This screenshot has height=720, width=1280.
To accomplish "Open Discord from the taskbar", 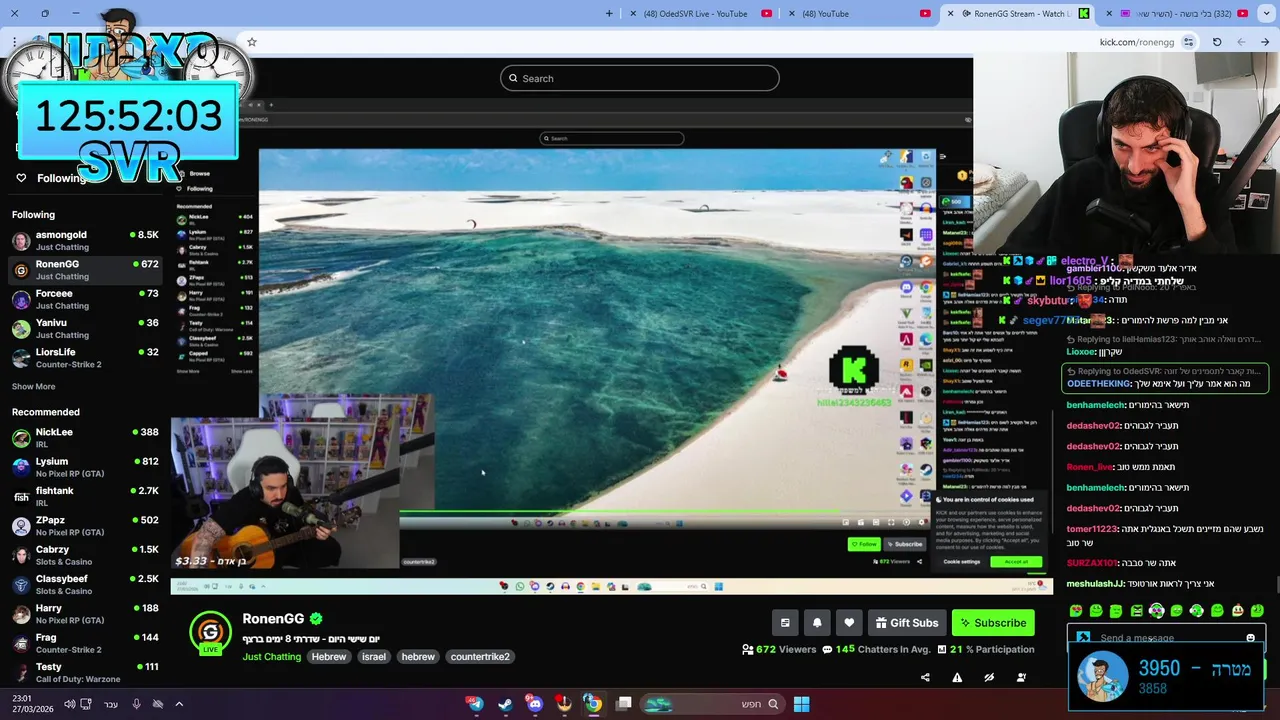I will [x=535, y=704].
